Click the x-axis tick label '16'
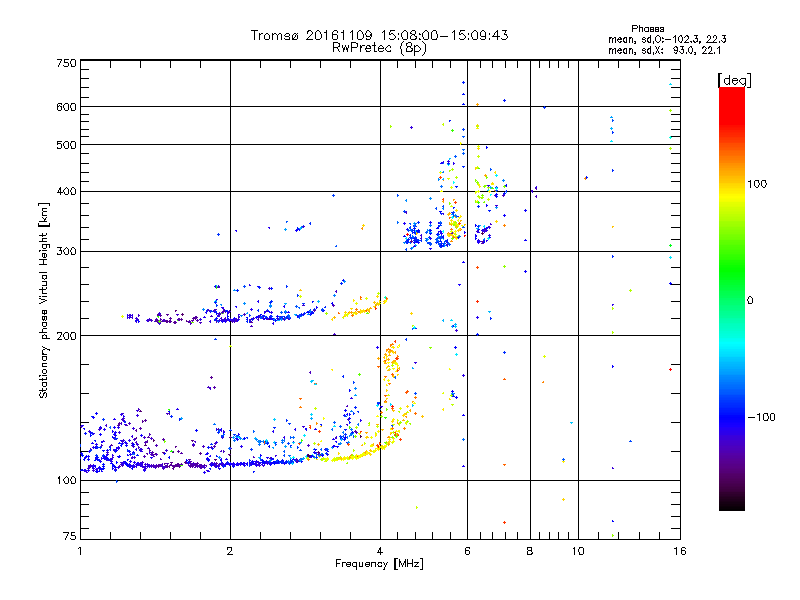The height and width of the screenshot is (600, 800). (680, 551)
